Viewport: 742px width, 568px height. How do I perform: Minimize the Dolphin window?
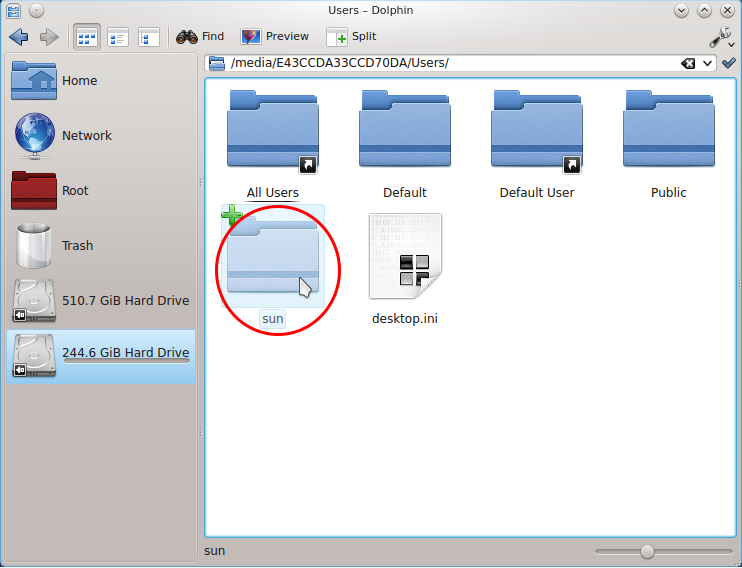pos(681,10)
